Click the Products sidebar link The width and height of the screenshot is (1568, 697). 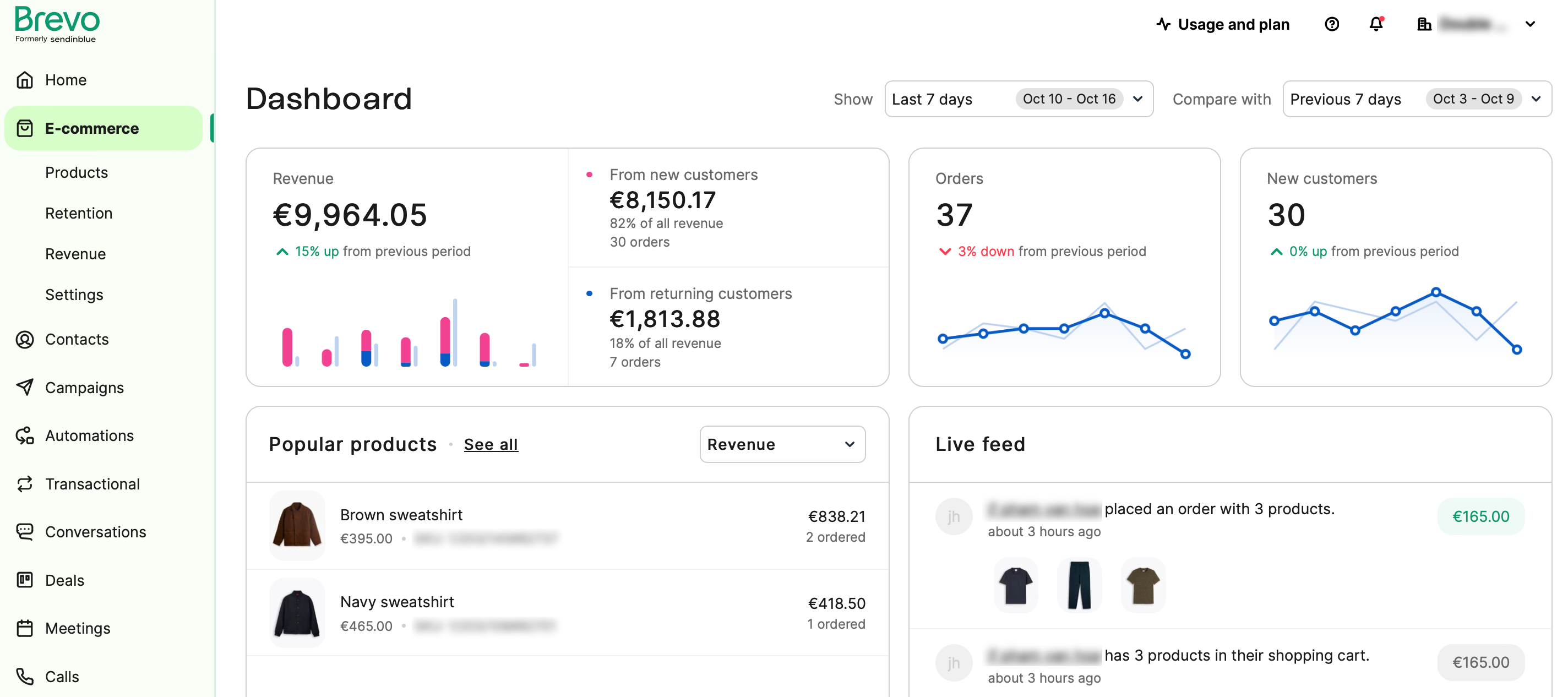[x=76, y=171]
